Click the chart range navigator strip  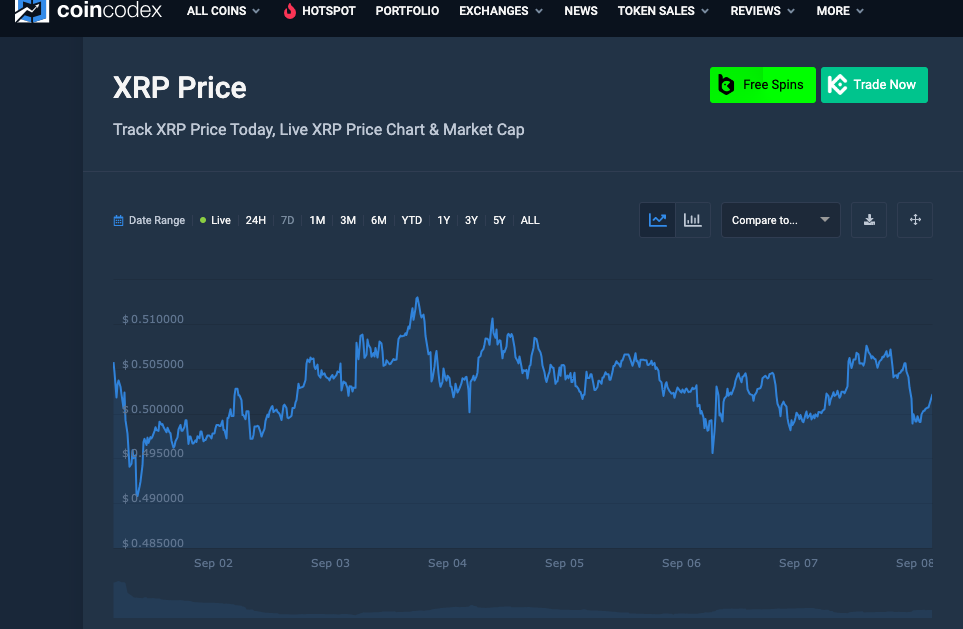tap(523, 600)
